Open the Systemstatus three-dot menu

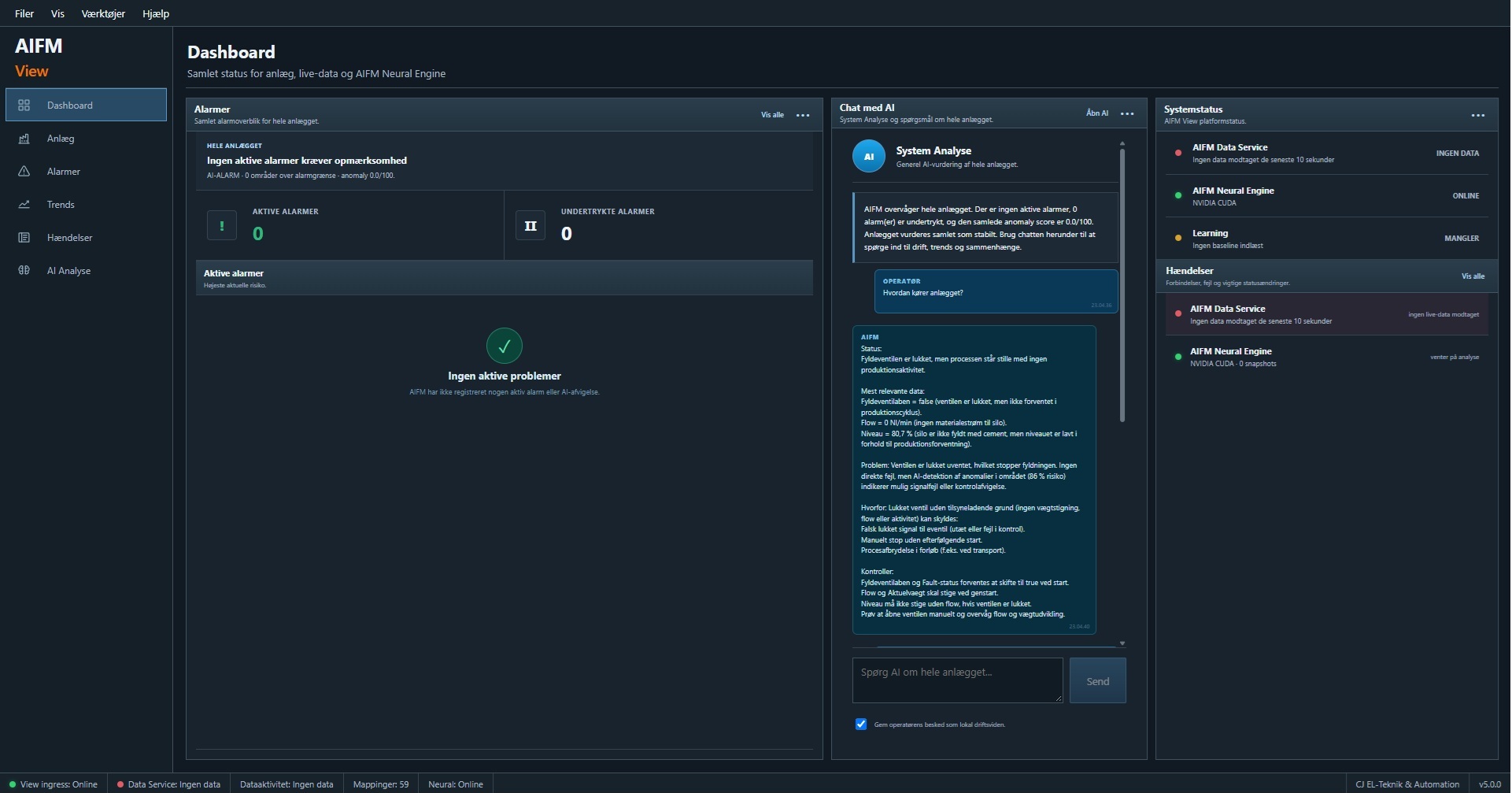(1478, 115)
